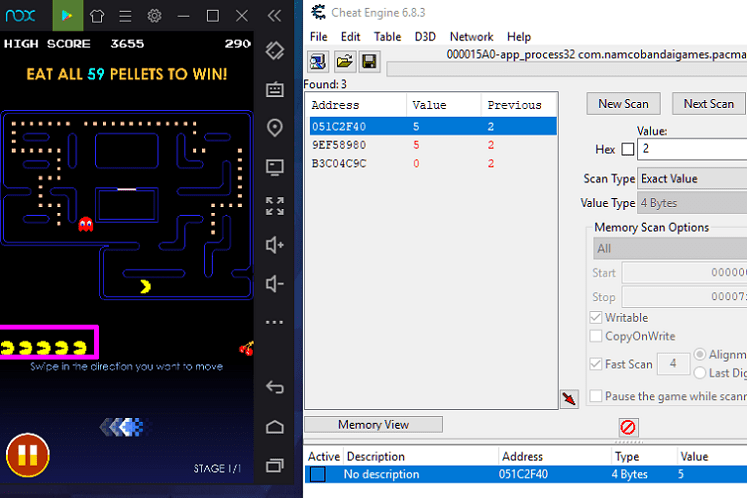Open Nox settings gear
Screen dimensions: 747x498
pos(154,16)
